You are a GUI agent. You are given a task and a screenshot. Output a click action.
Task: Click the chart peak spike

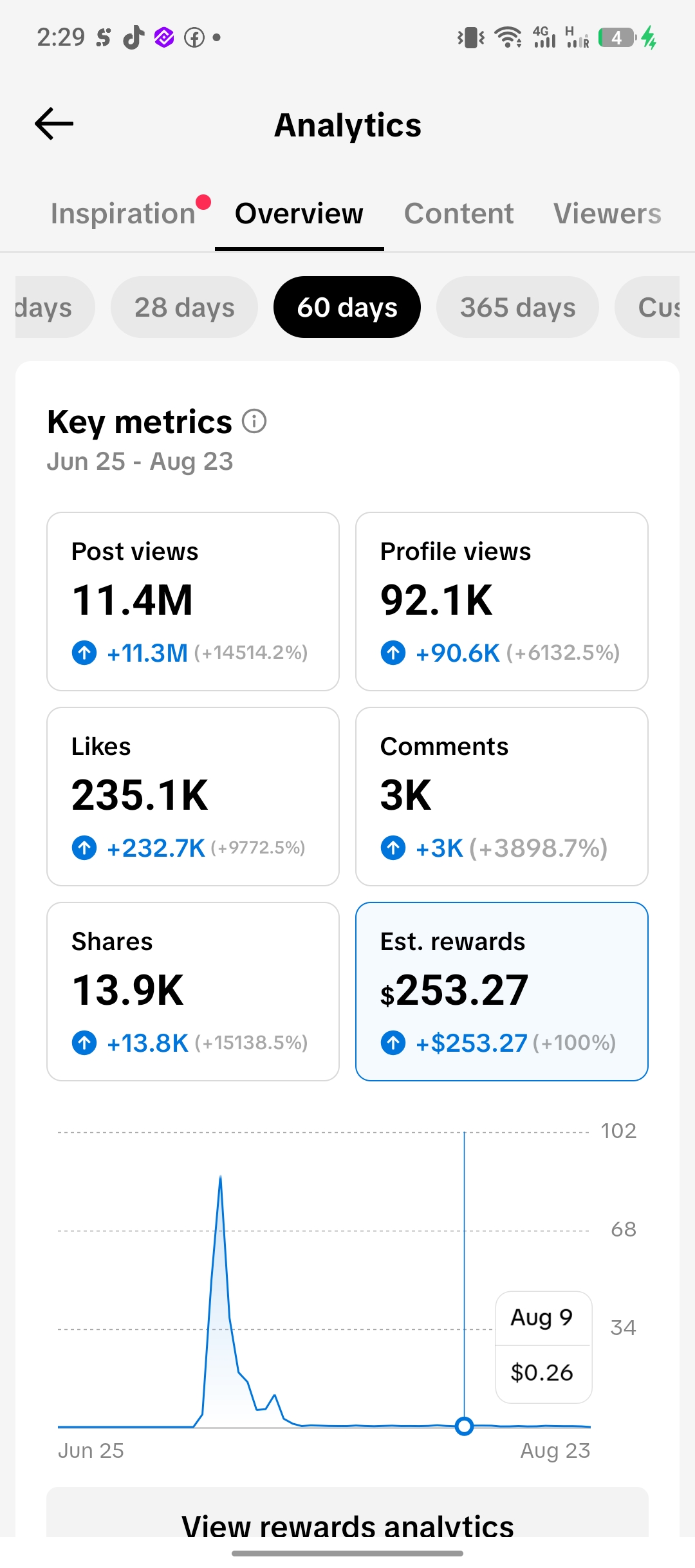pos(221,1179)
